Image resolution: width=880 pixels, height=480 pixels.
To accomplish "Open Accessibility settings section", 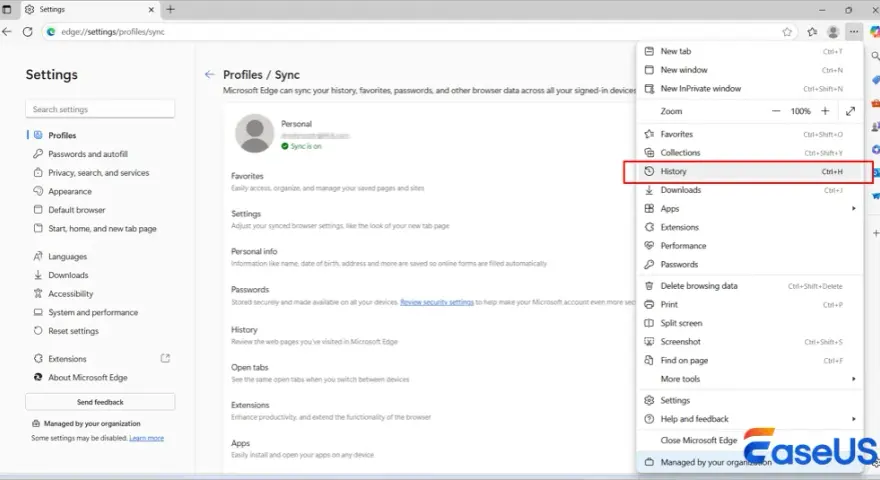I will (x=70, y=294).
